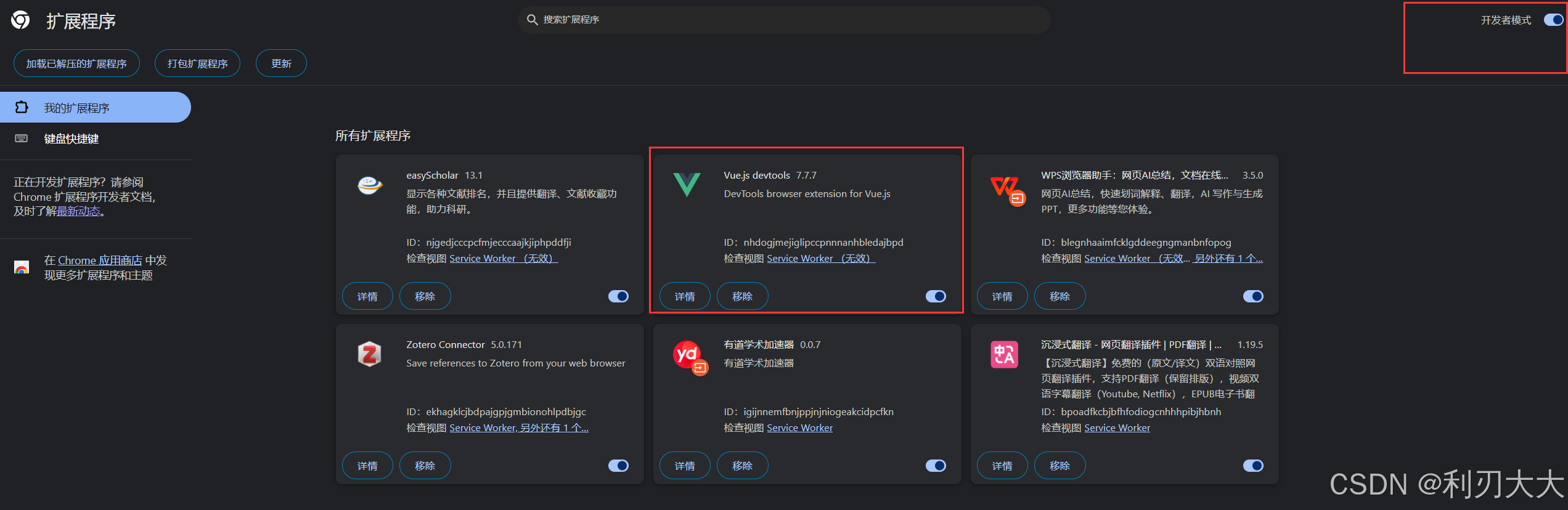
Task: Open easyScholar Service Worker (无效) link
Action: (504, 259)
